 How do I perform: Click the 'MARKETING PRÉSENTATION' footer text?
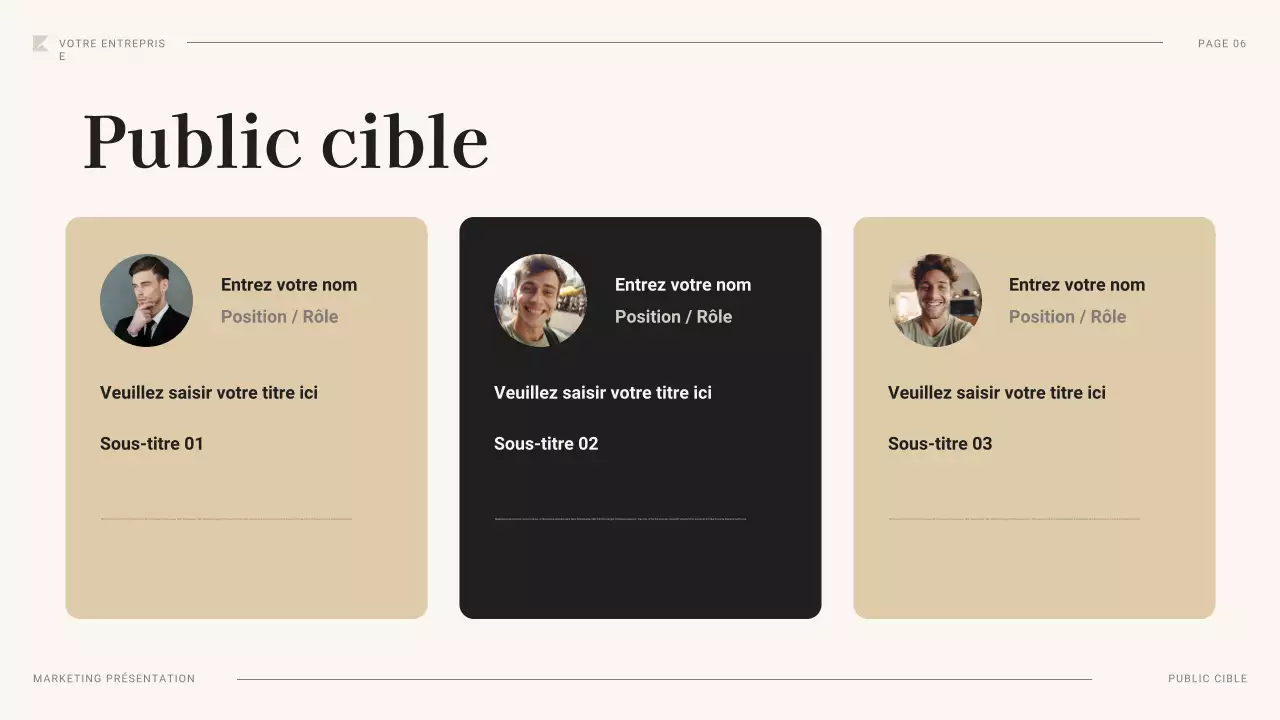[x=114, y=679]
